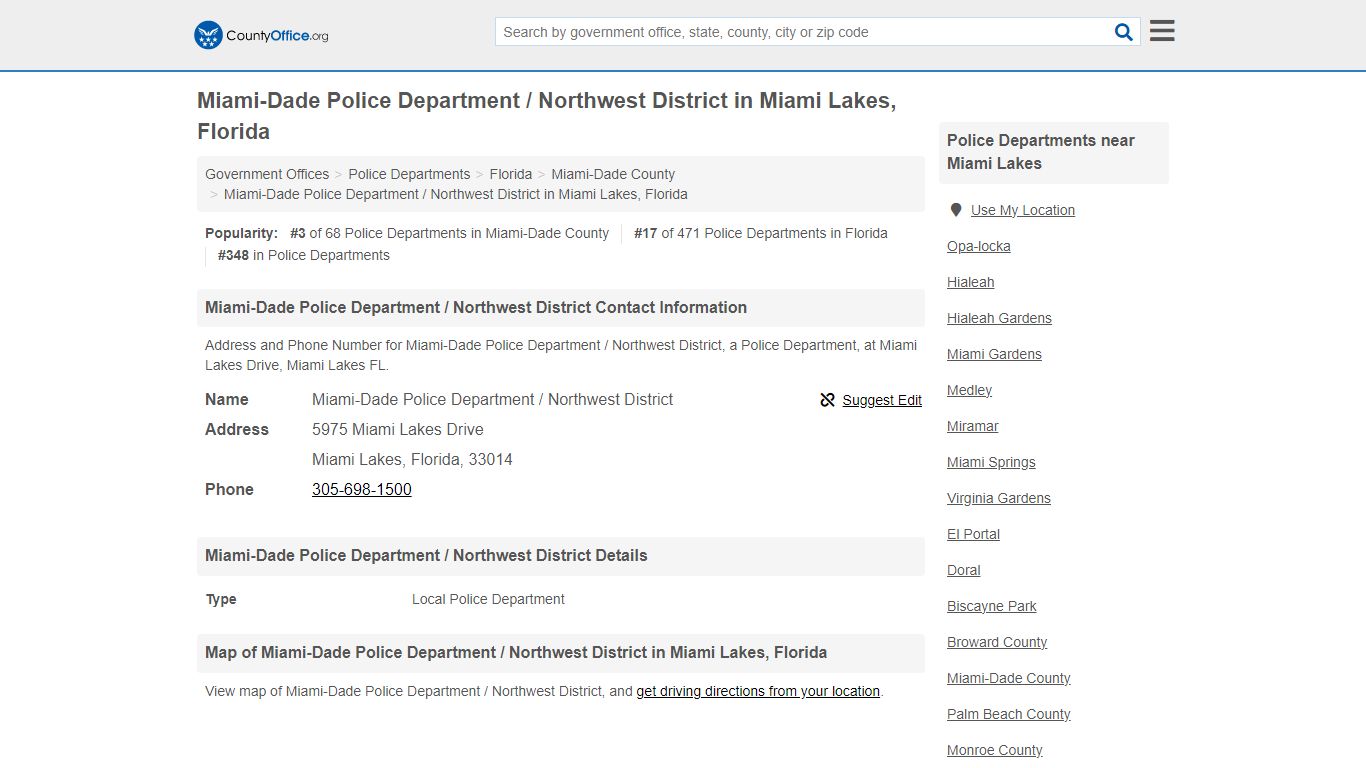This screenshot has height=768, width=1366.
Task: Call phone number 305-698-1500
Action: (x=362, y=489)
